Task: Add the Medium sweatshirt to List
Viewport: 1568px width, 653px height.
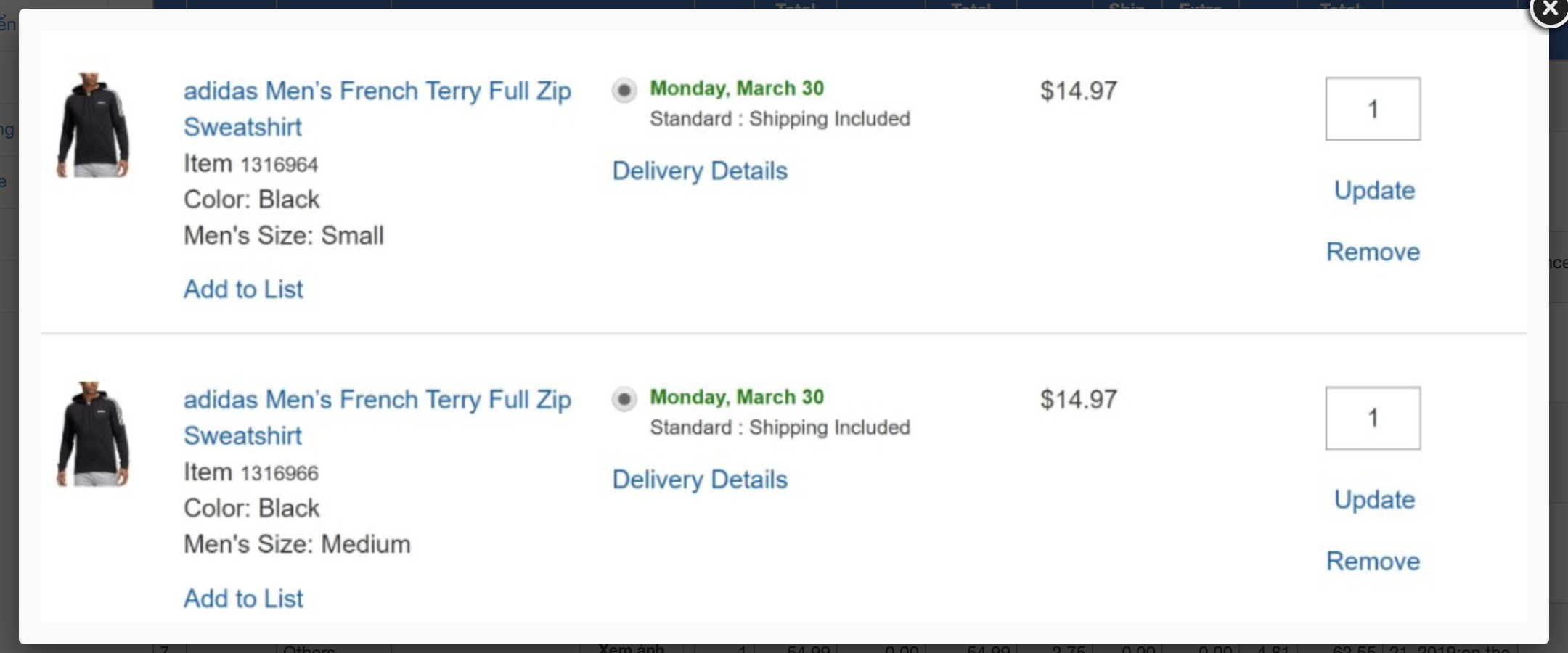Action: click(243, 599)
